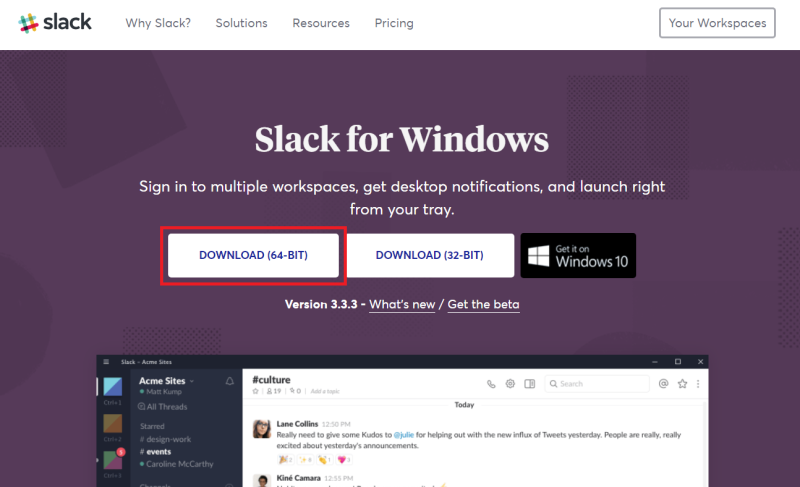The image size is (800, 487).
Task: Click the Starred section label
Action: coord(152,426)
